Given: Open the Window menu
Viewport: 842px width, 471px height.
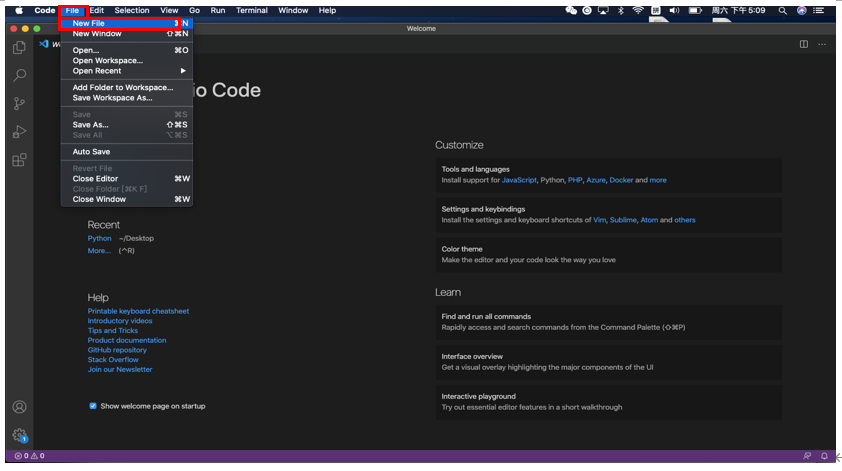Looking at the screenshot, I should point(293,10).
